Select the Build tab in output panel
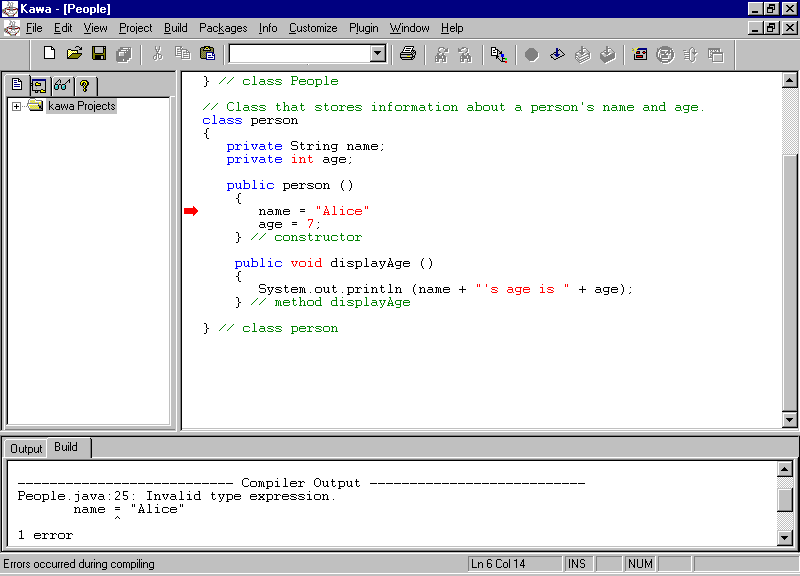This screenshot has width=800, height=576. [x=66, y=447]
